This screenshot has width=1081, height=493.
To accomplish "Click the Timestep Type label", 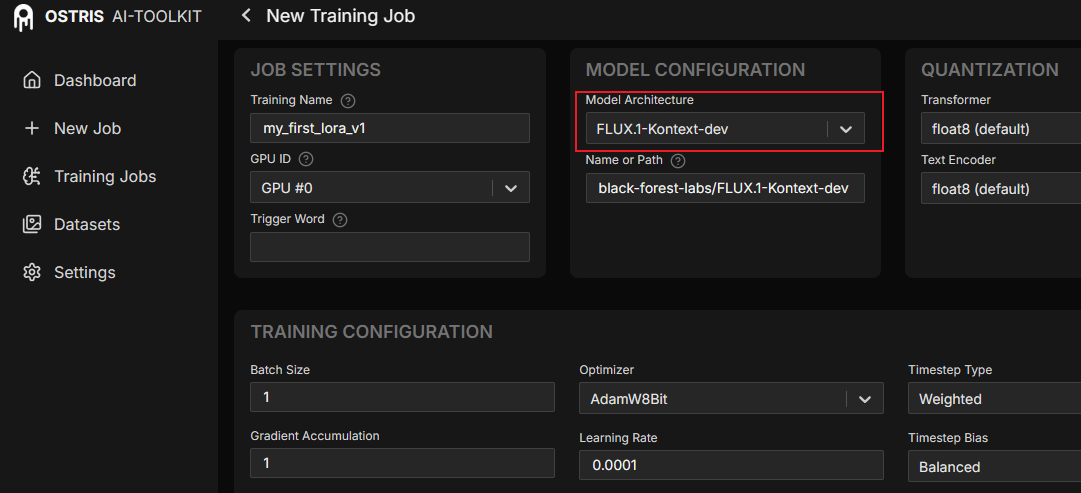I will [x=950, y=370].
